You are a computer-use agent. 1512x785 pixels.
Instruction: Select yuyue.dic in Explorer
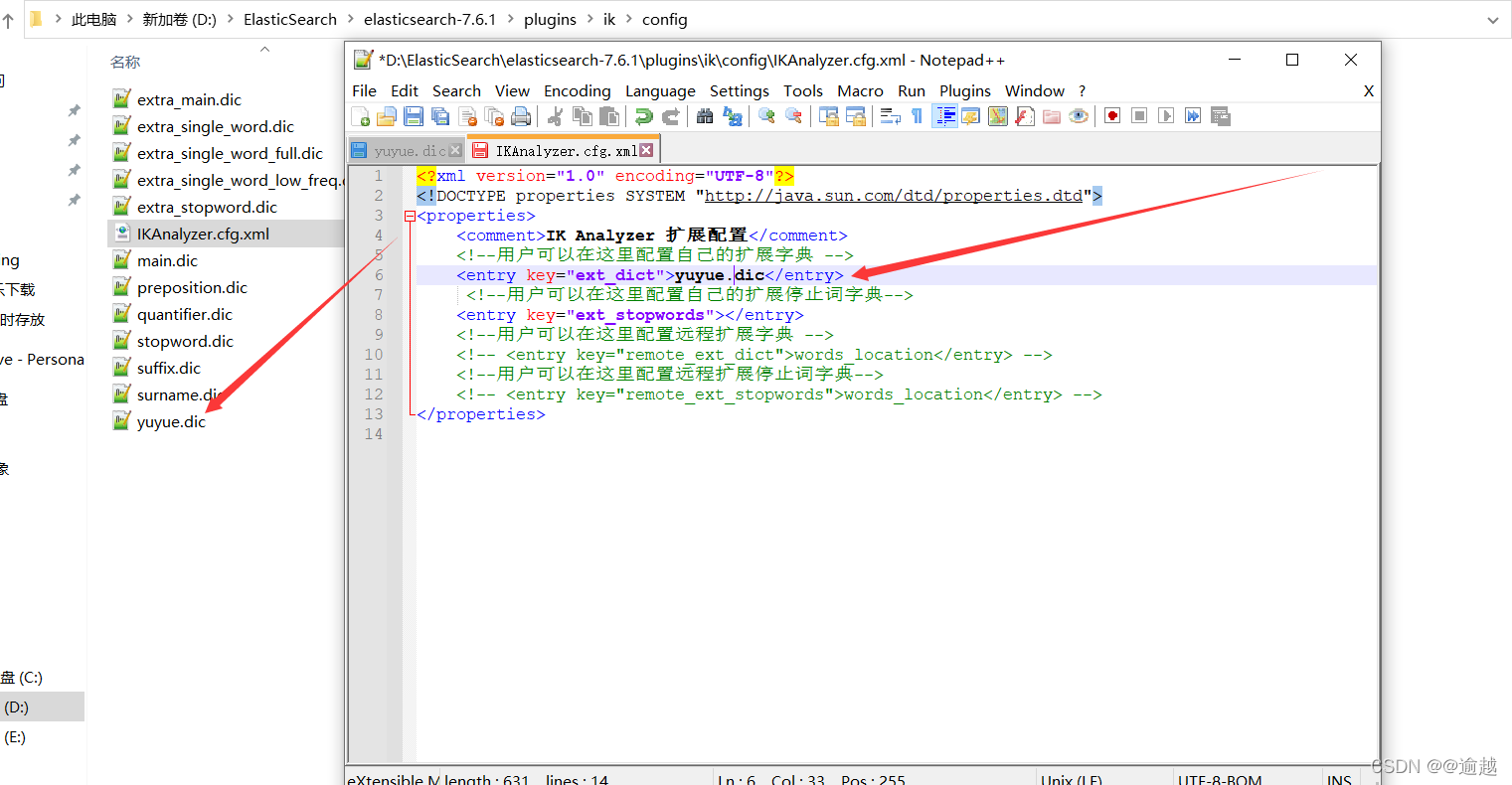click(x=171, y=421)
